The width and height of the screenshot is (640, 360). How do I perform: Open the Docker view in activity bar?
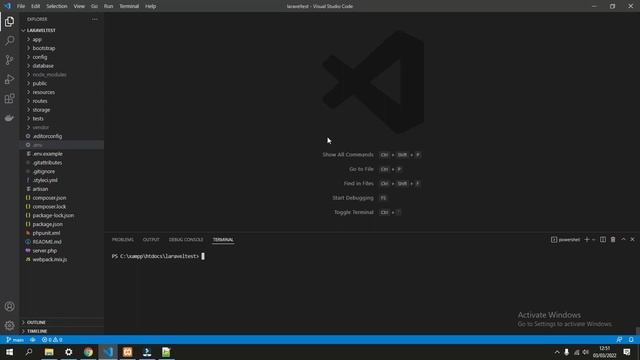click(x=9, y=118)
